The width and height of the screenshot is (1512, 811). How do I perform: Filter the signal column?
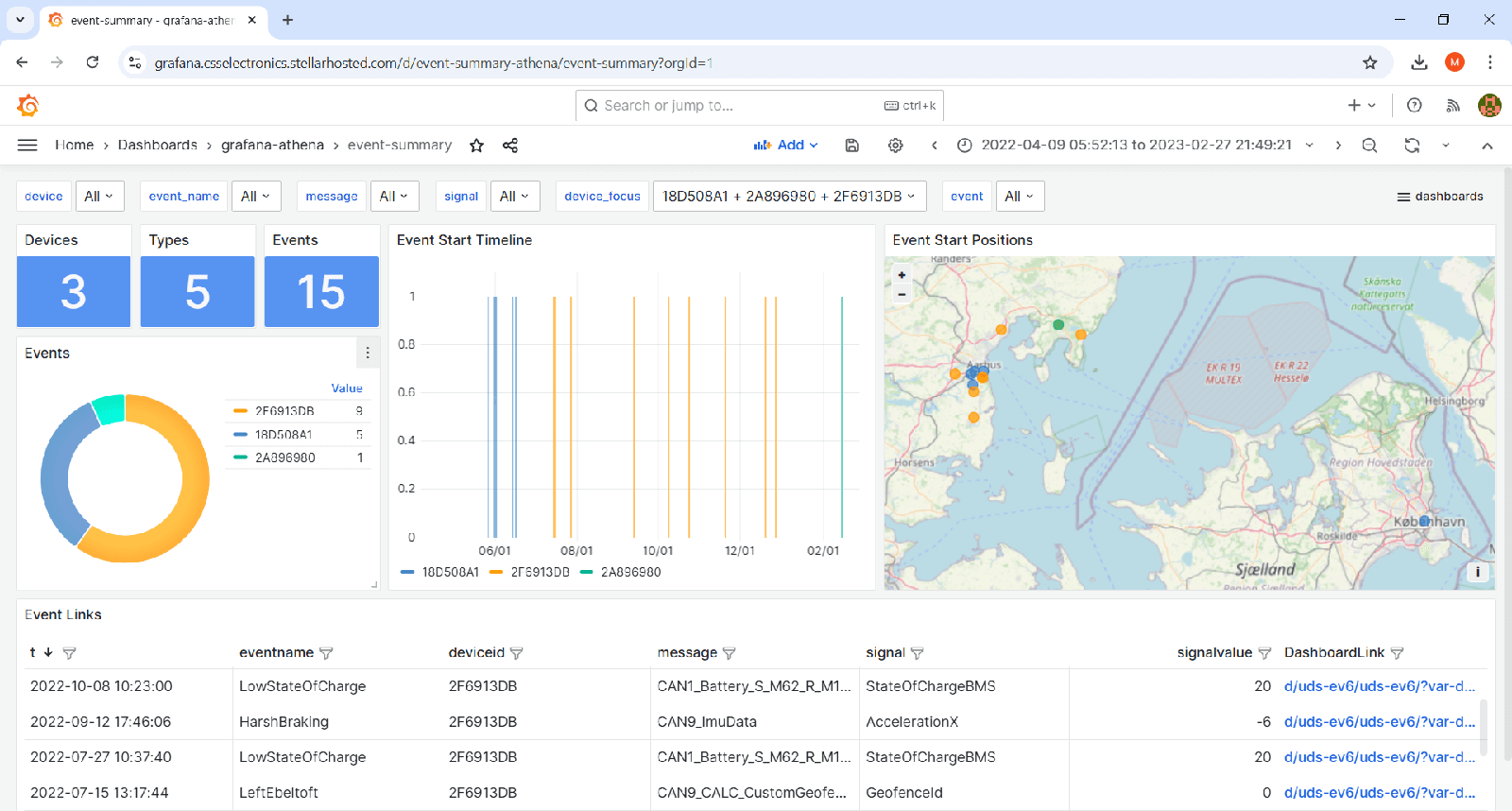tap(917, 653)
